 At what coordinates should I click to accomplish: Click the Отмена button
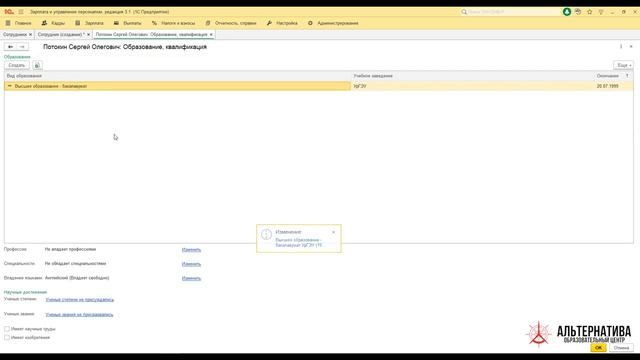coord(621,348)
